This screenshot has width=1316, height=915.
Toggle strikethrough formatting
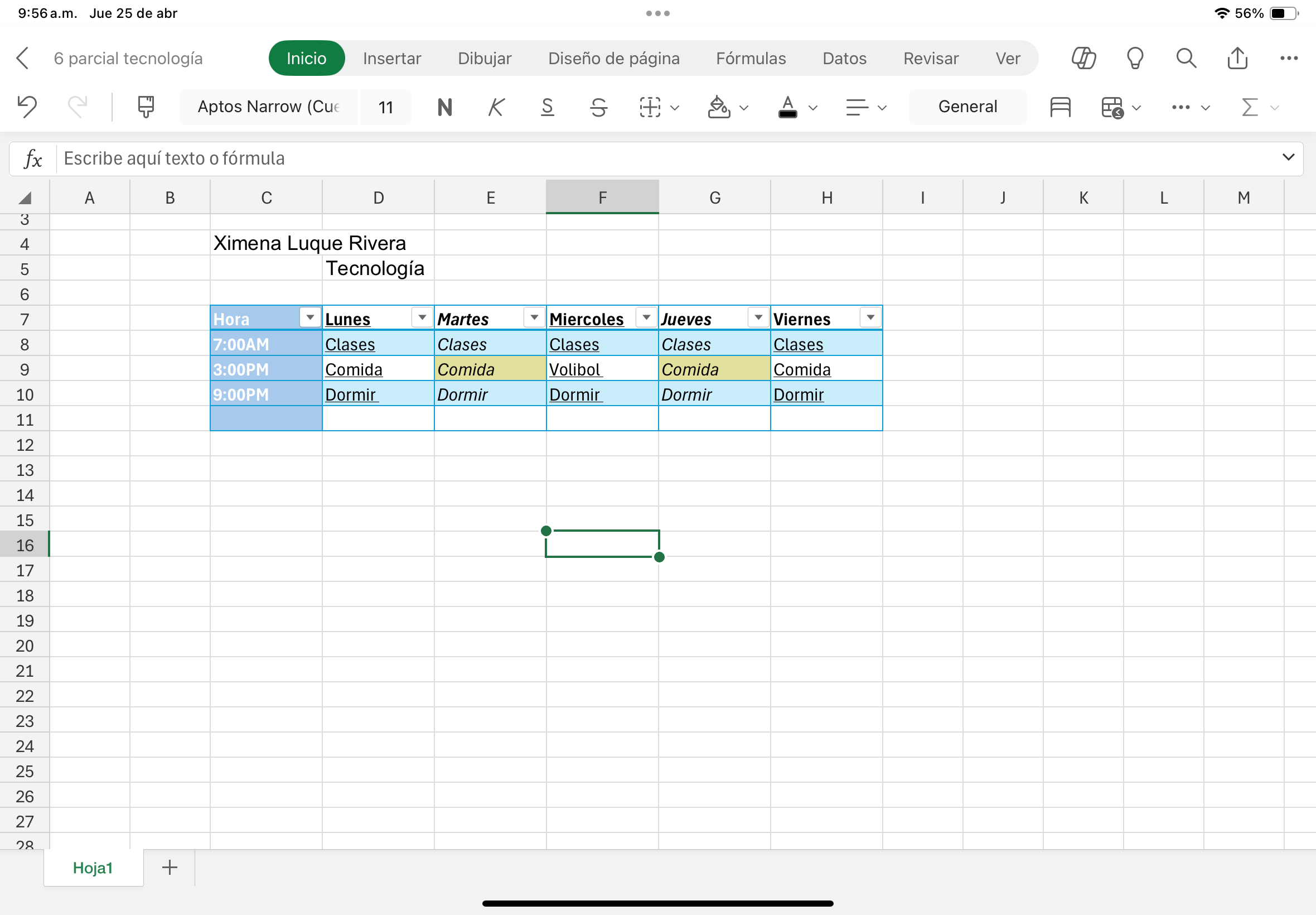pyautogui.click(x=599, y=107)
